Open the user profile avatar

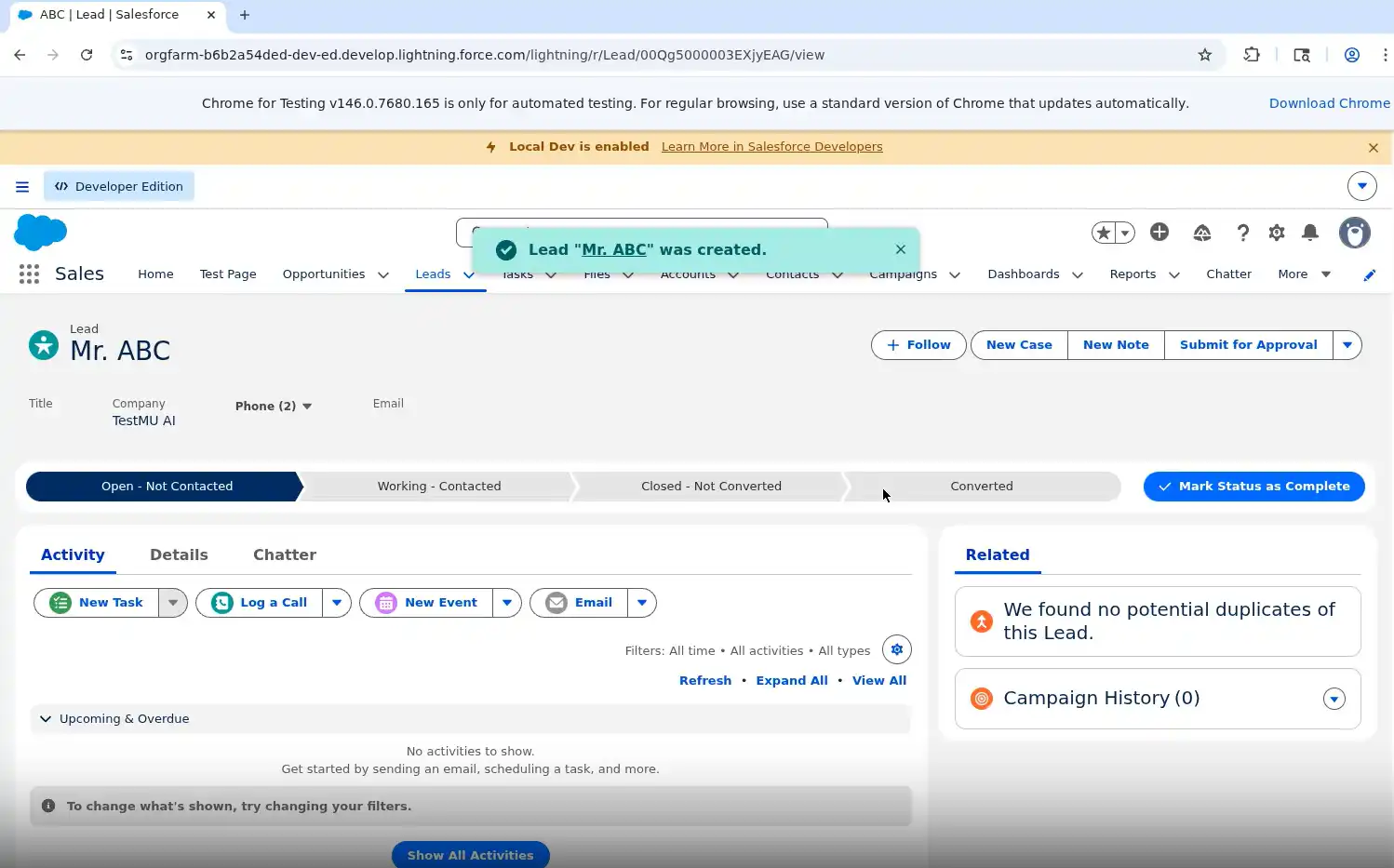(x=1355, y=233)
